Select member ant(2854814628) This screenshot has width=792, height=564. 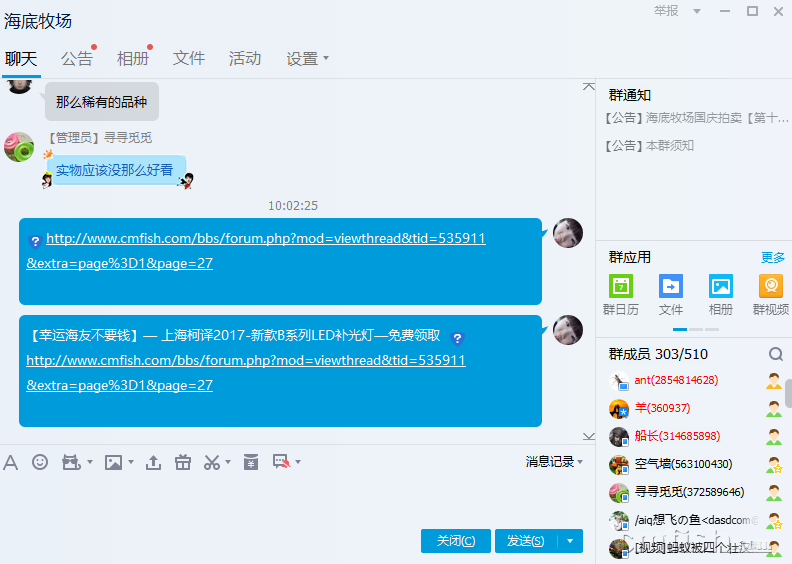(x=676, y=380)
